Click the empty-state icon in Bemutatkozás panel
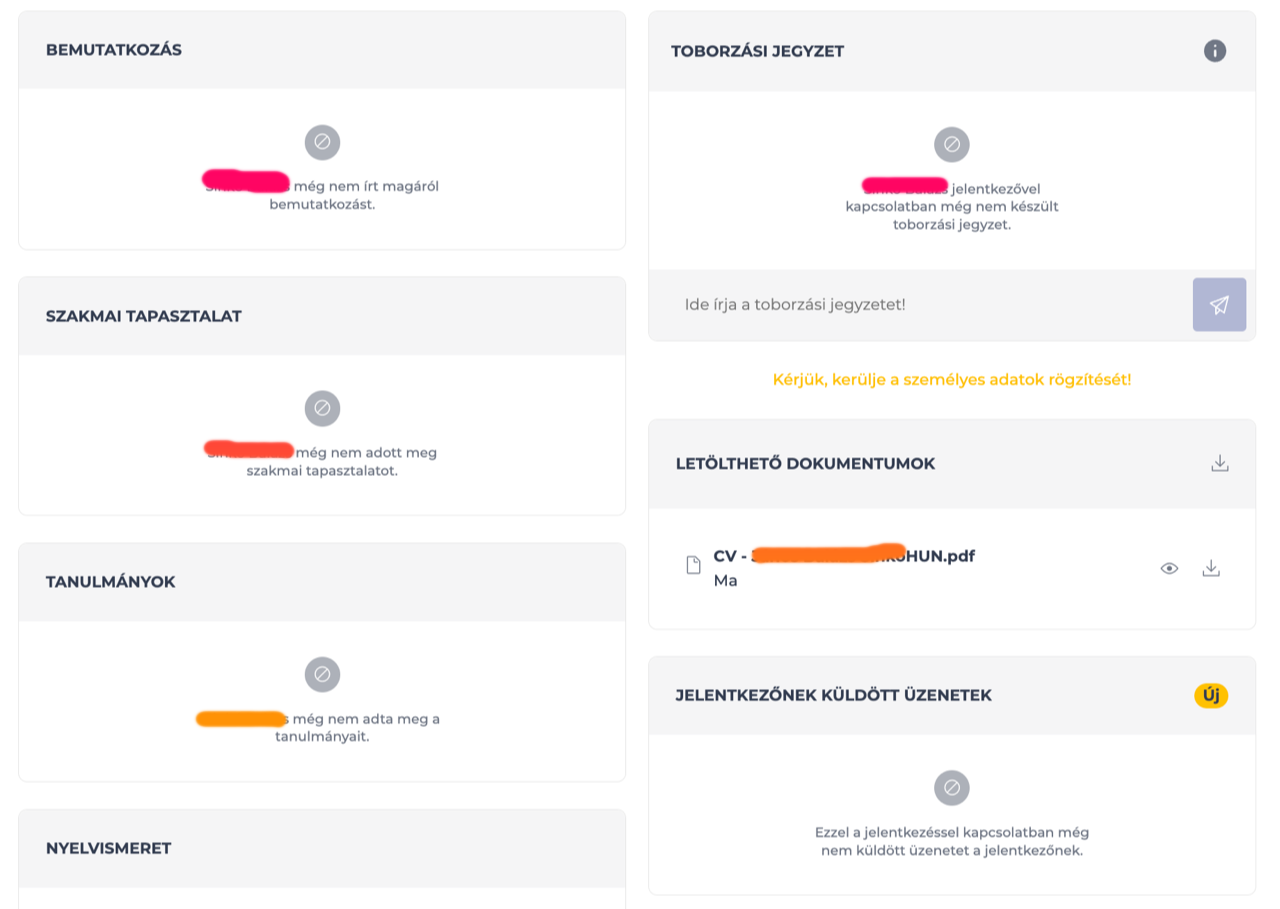Screen dimensions: 1280x909 [x=322, y=142]
